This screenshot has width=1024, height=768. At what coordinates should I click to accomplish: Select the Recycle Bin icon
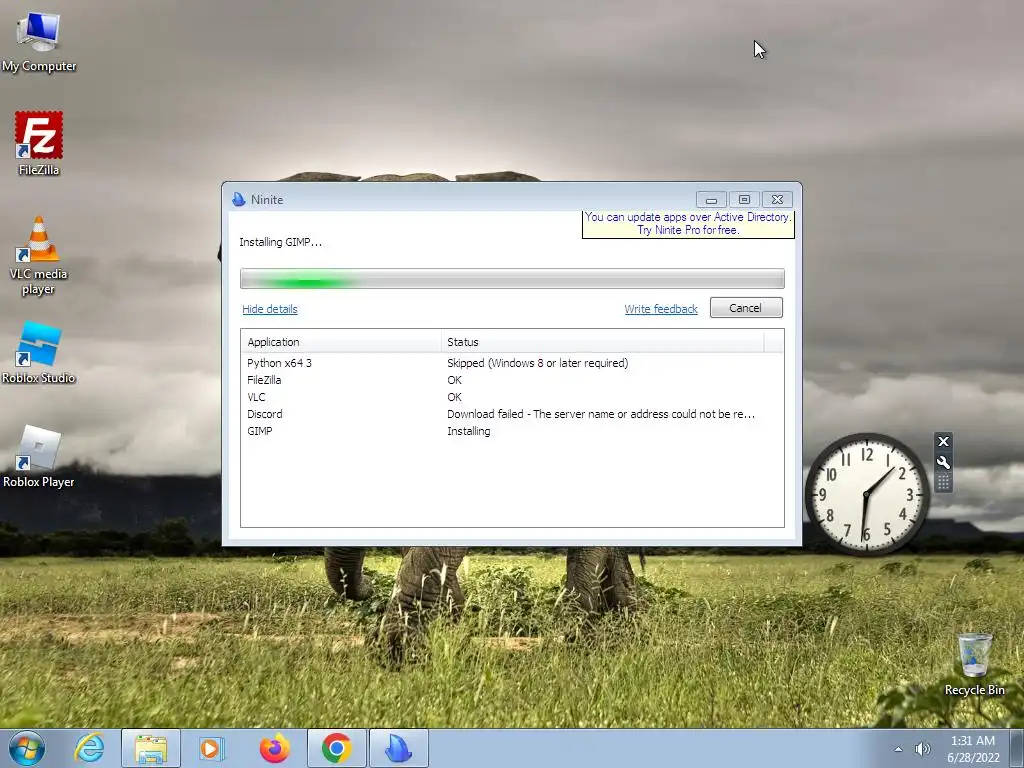tap(974, 664)
